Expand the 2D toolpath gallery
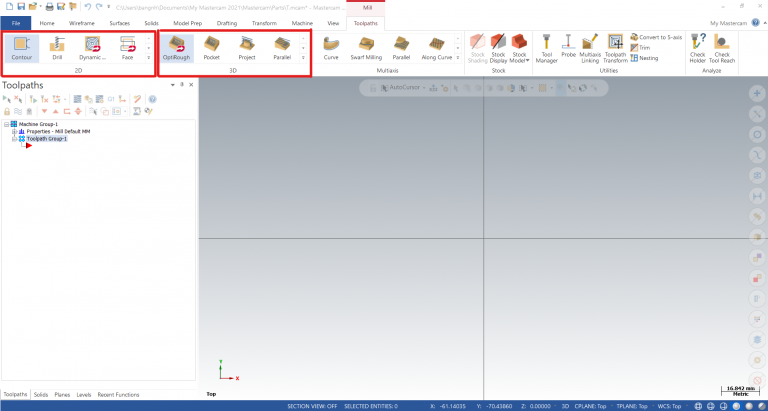This screenshot has width=768, height=411. coord(148,58)
